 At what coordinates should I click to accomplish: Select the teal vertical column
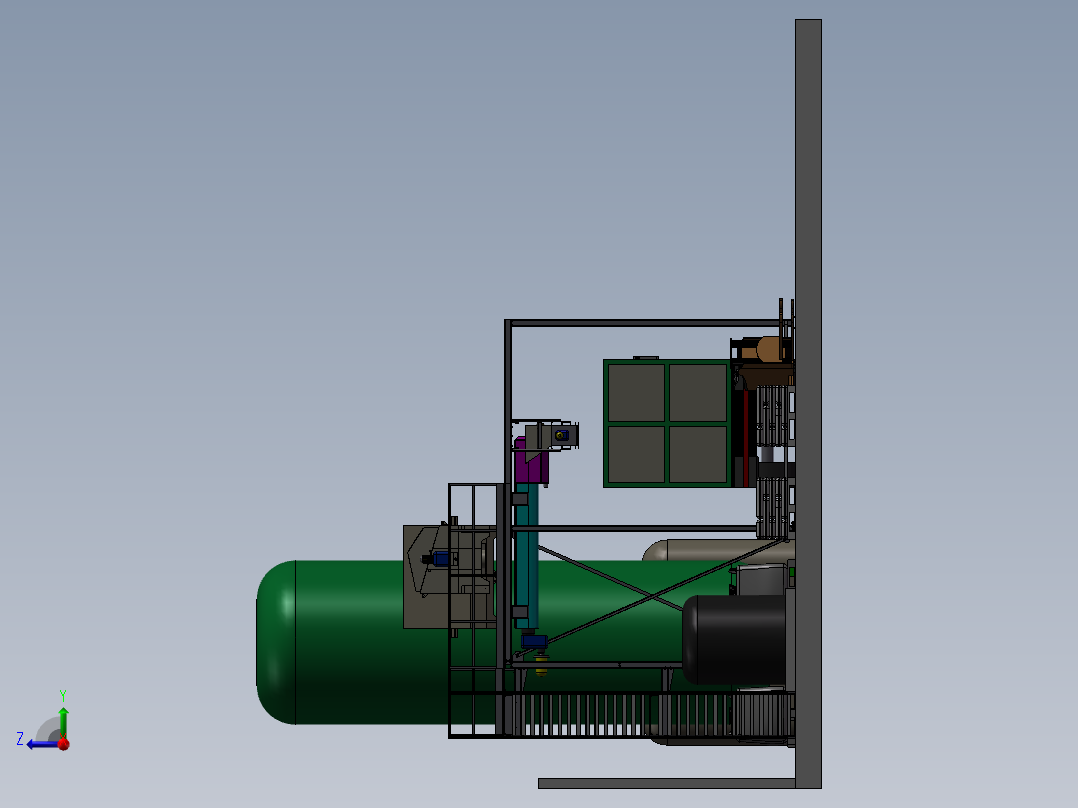[x=526, y=556]
